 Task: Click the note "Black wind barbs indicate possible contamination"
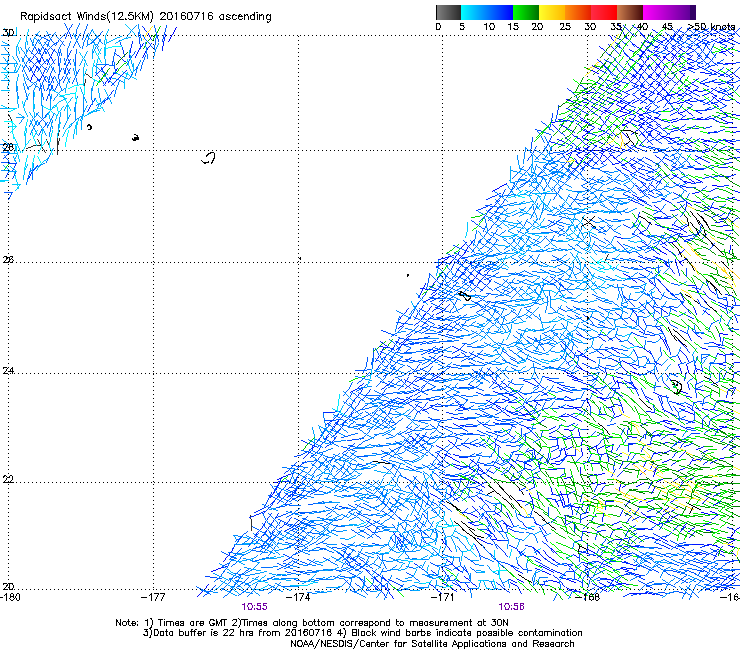467,633
